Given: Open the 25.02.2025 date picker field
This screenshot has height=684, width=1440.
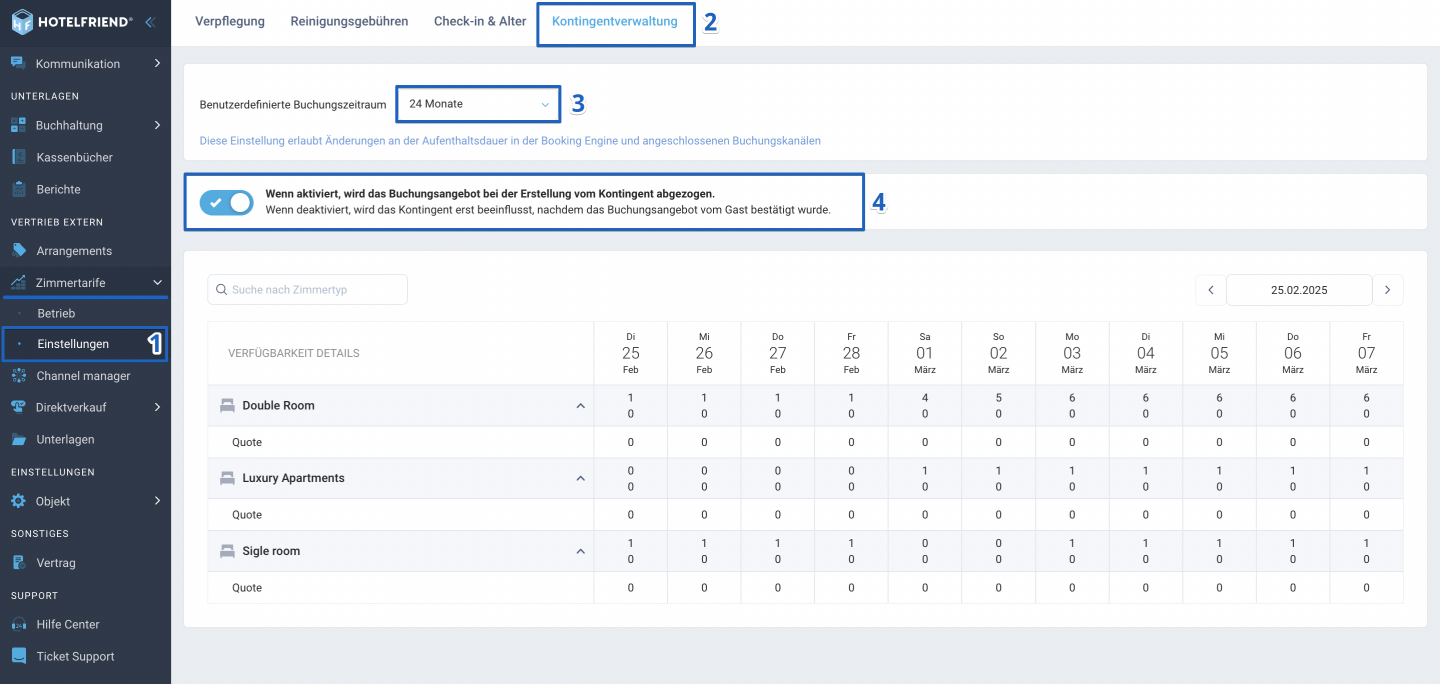Looking at the screenshot, I should tap(1299, 290).
